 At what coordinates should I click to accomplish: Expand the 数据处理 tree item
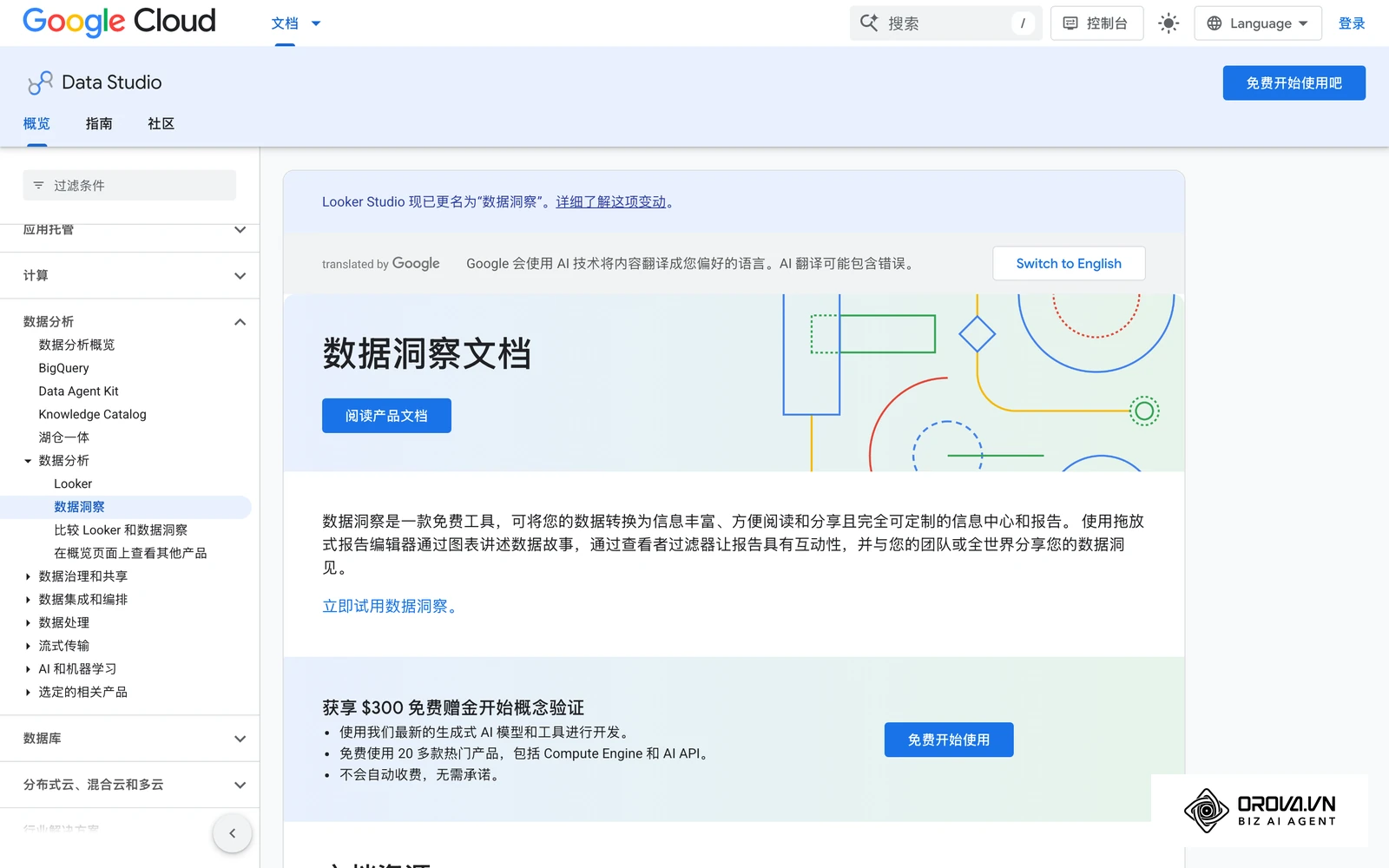pos(28,622)
